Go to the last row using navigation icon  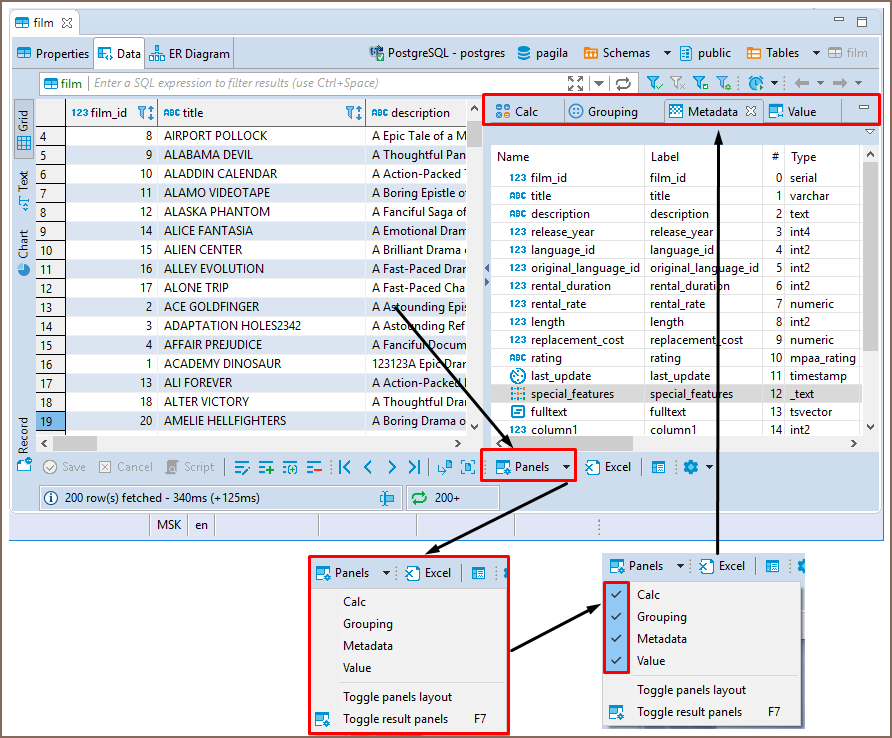click(x=414, y=467)
